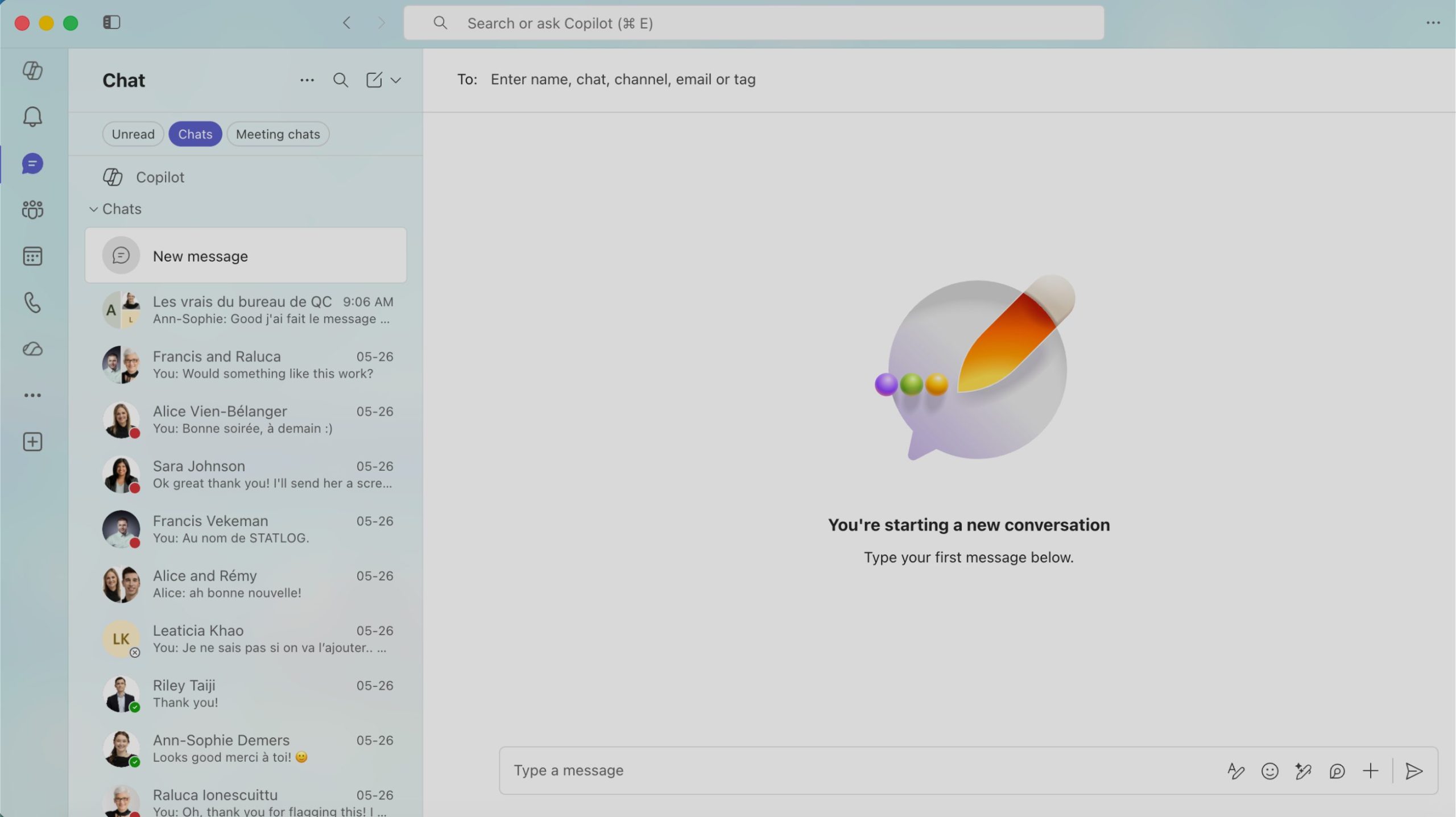Click Ann-Sophie Demers' profile picture

pyautogui.click(x=121, y=749)
